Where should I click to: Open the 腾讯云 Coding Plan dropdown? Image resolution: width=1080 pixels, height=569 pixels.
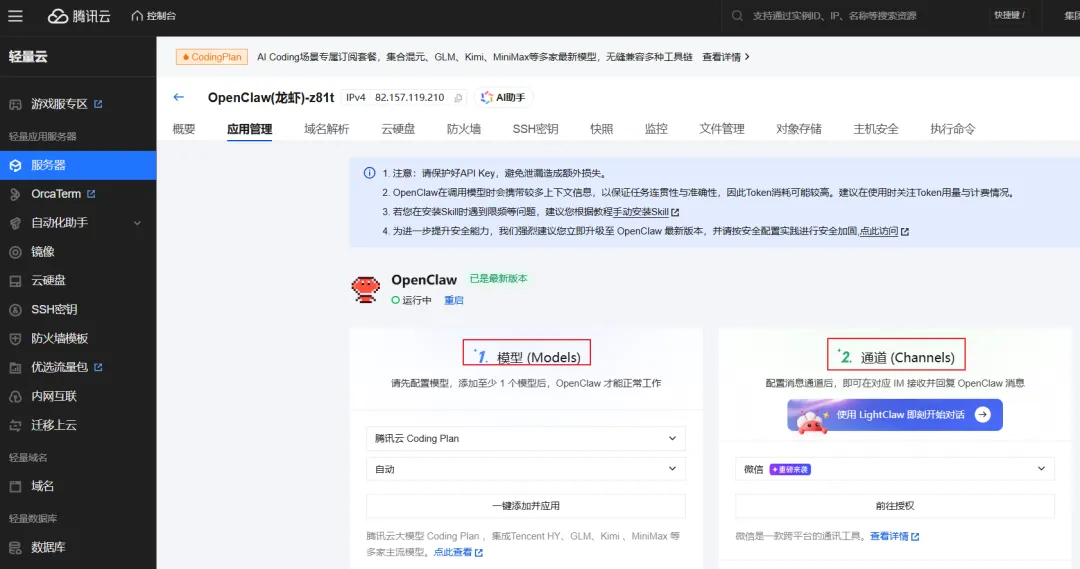pos(526,438)
